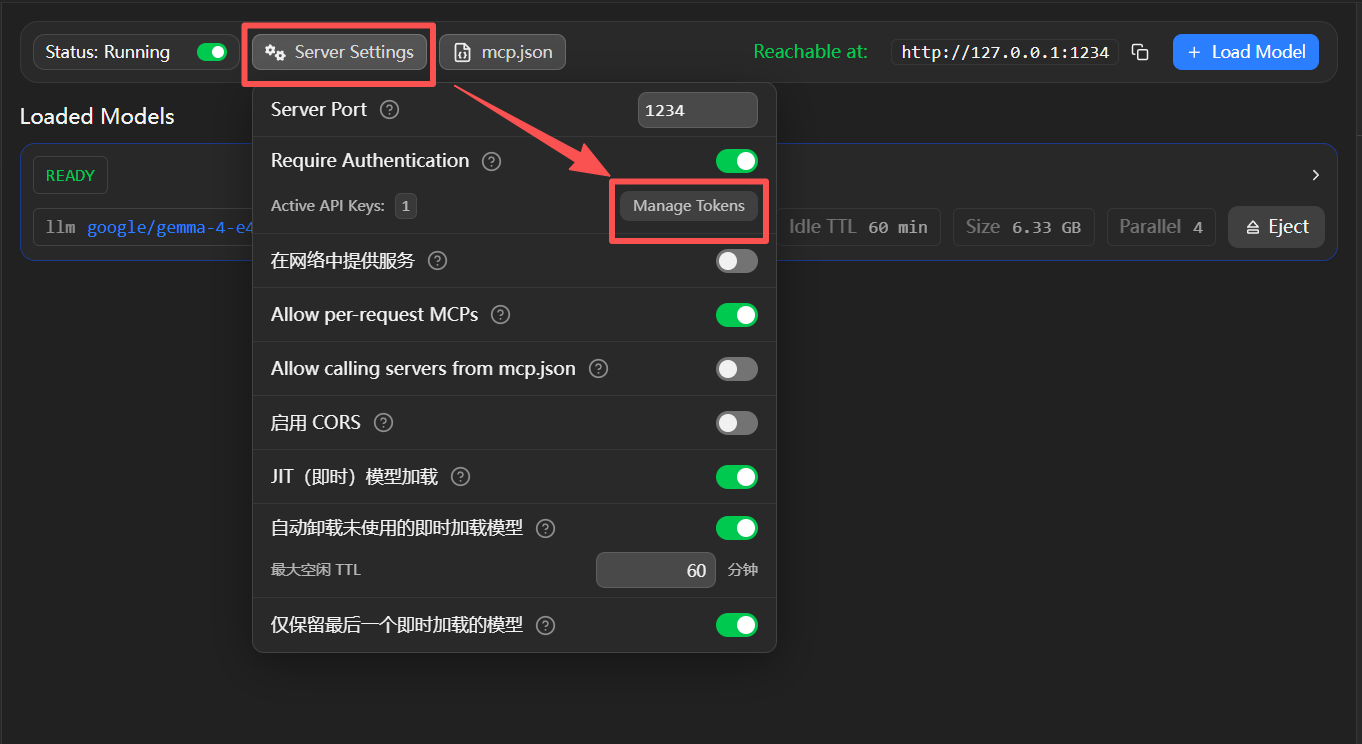
Task: Click the Size 6.33 GB label
Action: click(x=1023, y=227)
